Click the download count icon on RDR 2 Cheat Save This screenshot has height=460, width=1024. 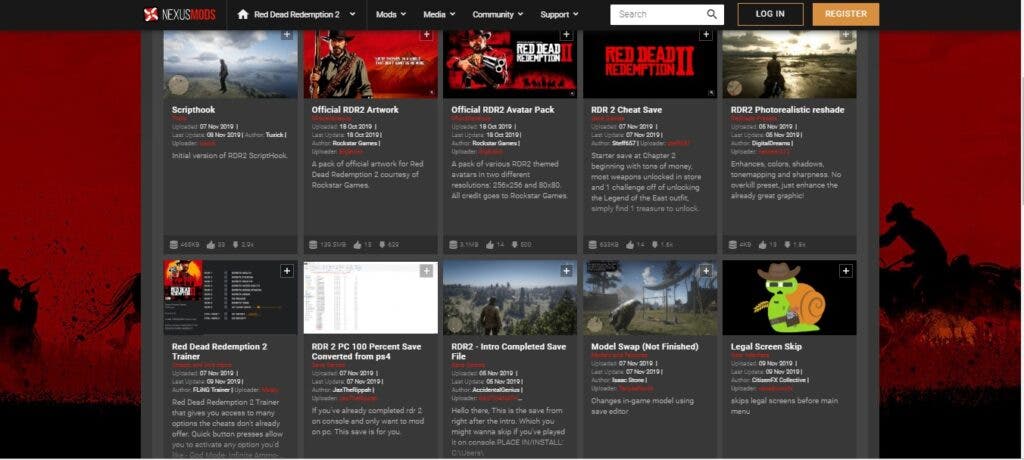coord(653,244)
